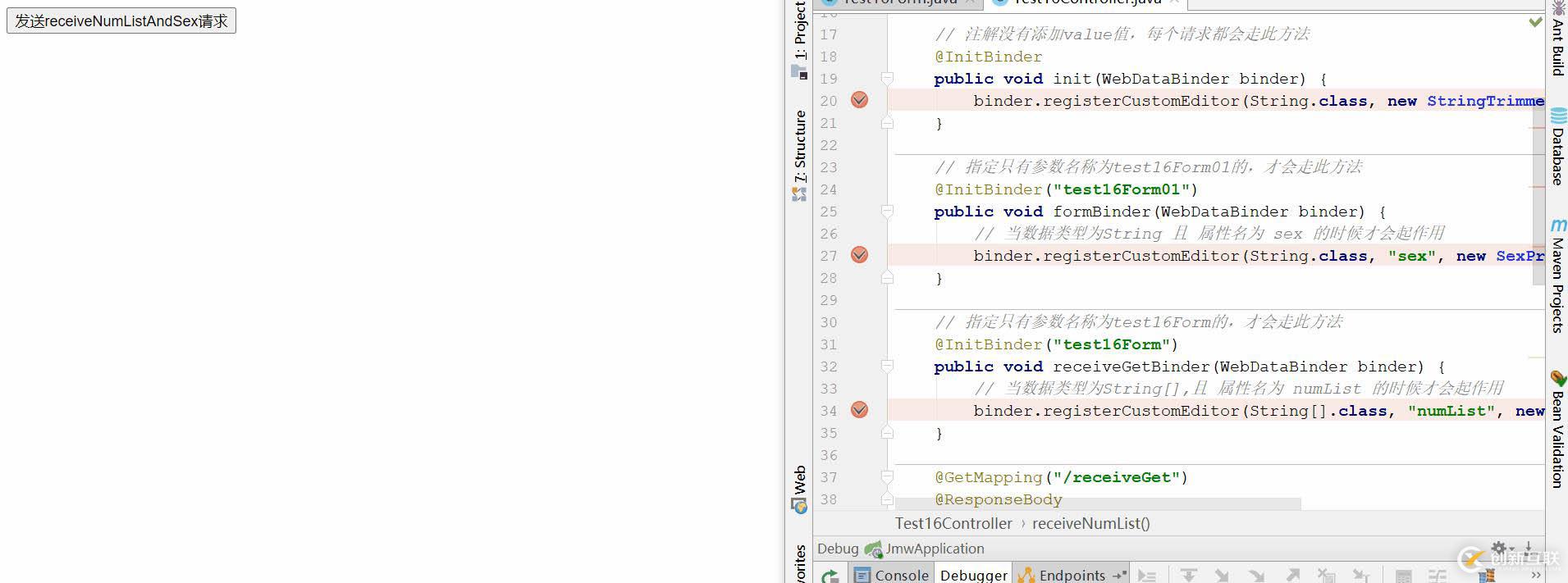Collapse the init method at line 19

coord(887,79)
